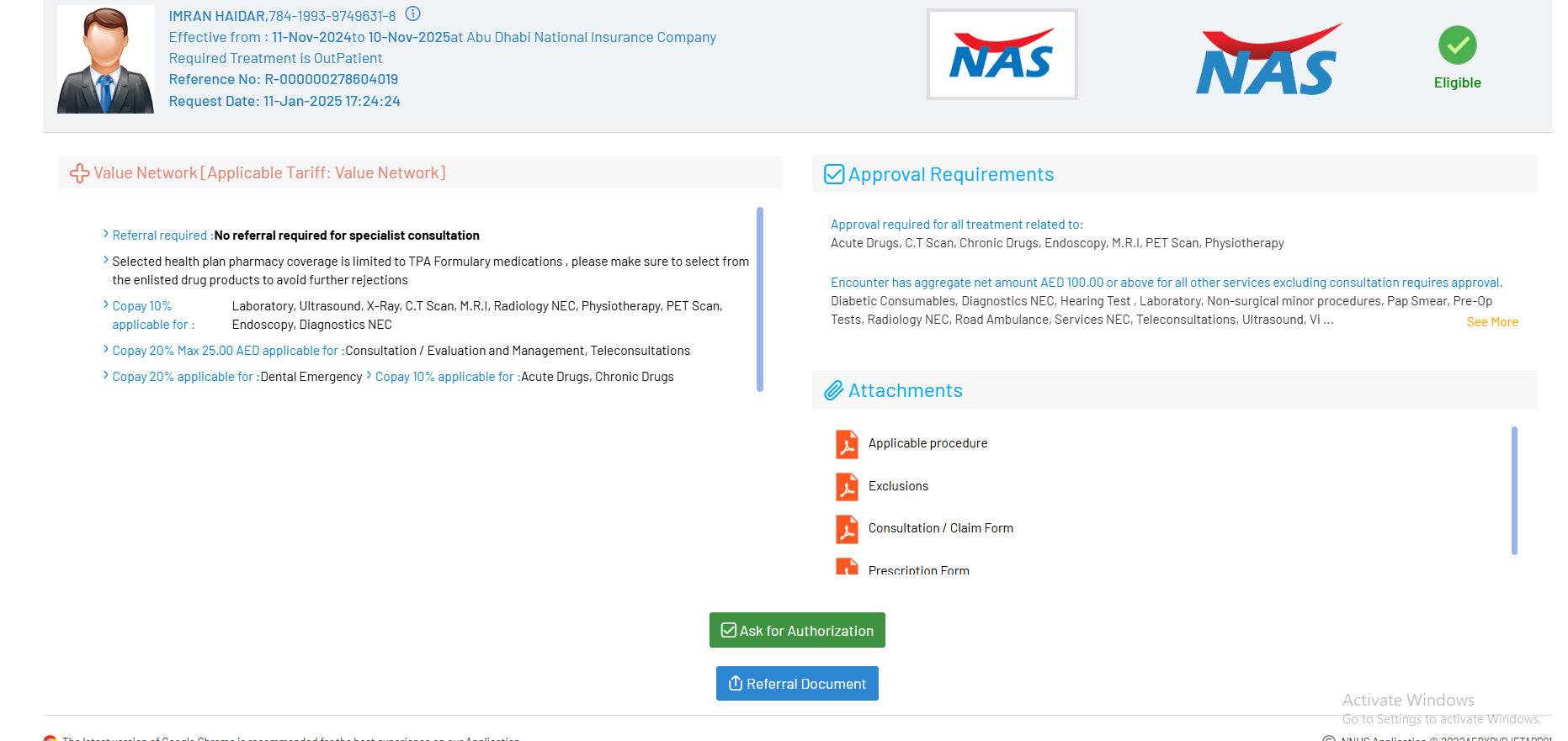Click the Approval Requirements checkbox icon

(x=834, y=174)
